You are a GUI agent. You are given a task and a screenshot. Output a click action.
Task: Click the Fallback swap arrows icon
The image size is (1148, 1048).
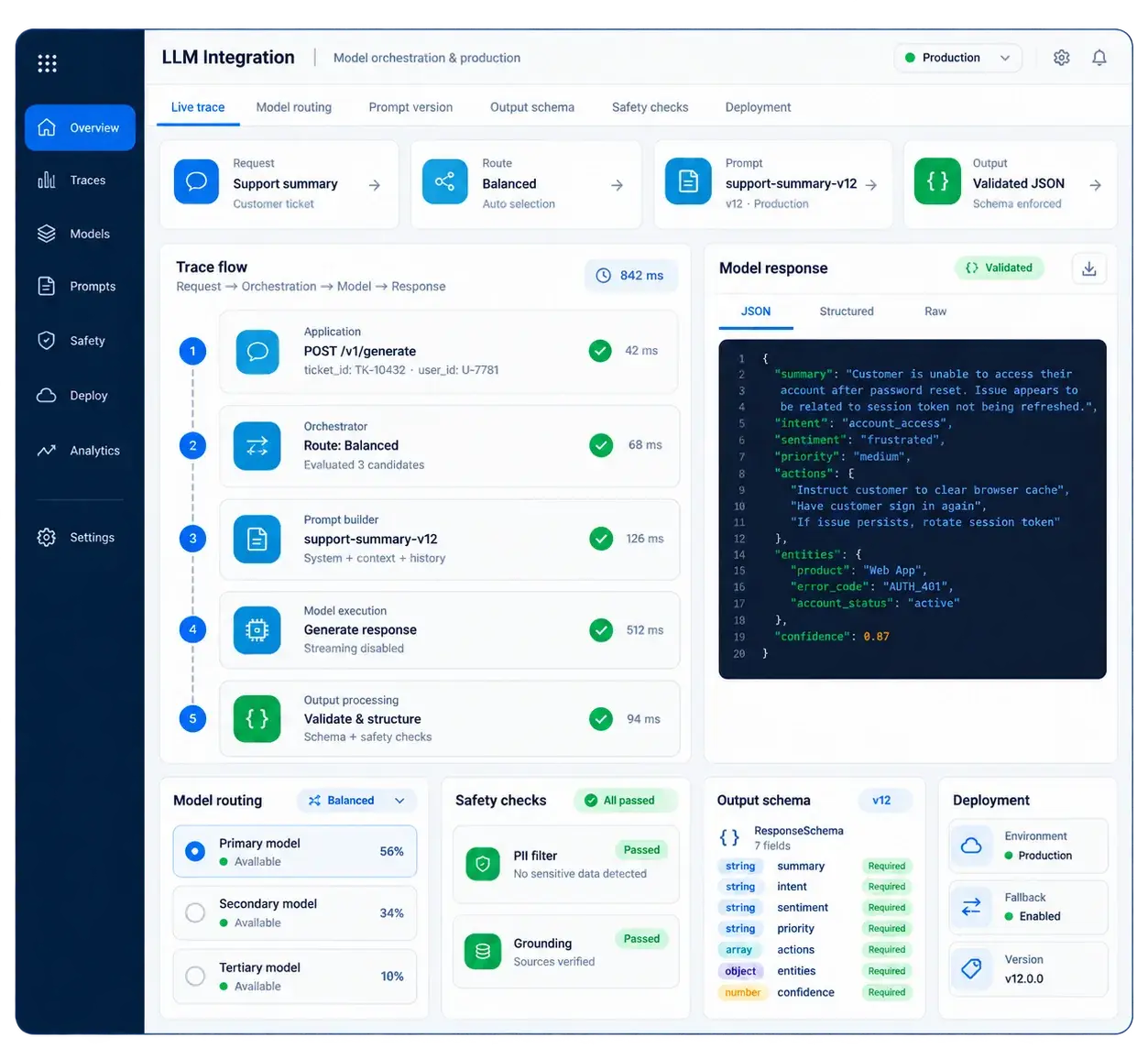971,907
